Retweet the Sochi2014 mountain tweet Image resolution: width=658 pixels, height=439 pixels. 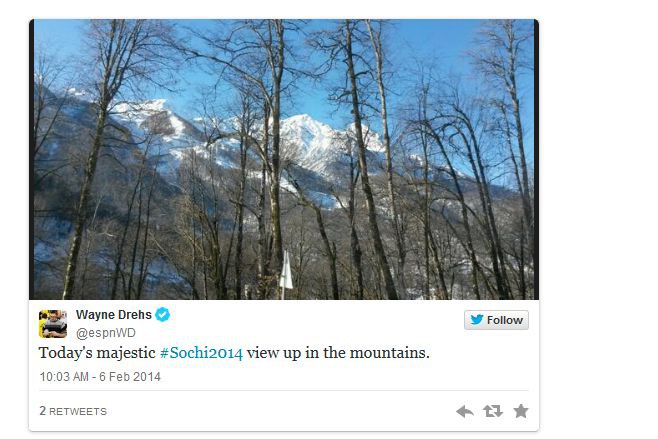[492, 411]
